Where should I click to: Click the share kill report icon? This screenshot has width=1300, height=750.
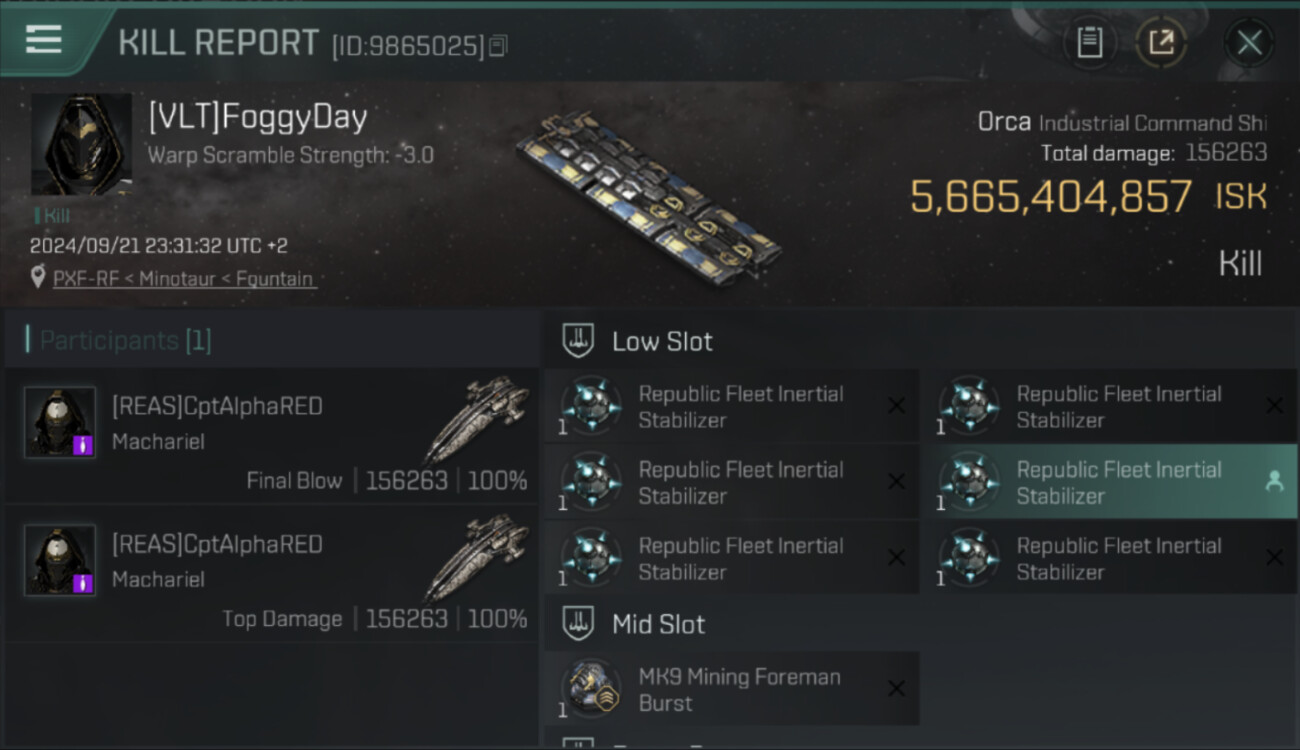coord(1161,43)
